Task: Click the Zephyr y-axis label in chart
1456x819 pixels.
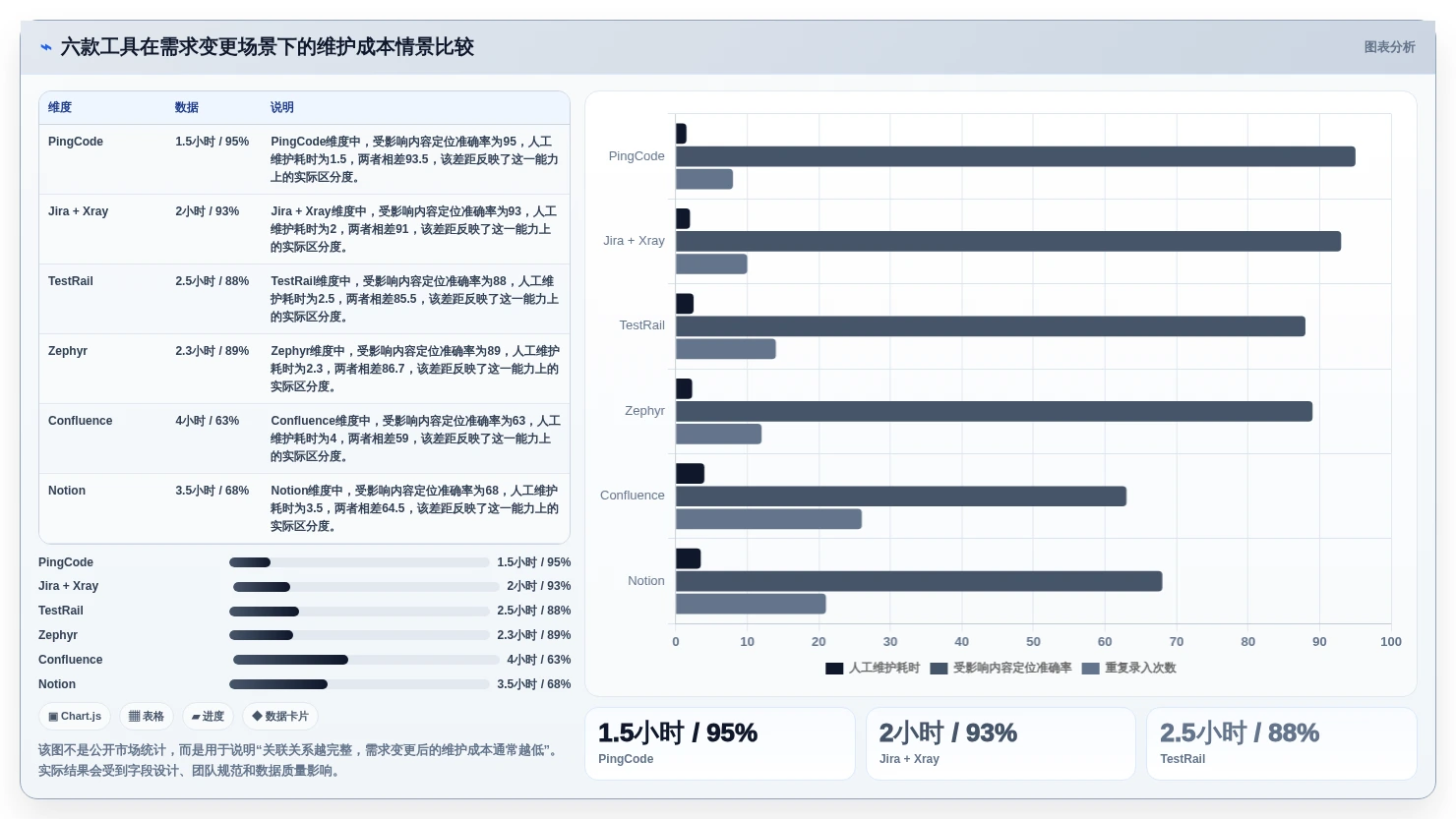Action: (644, 411)
